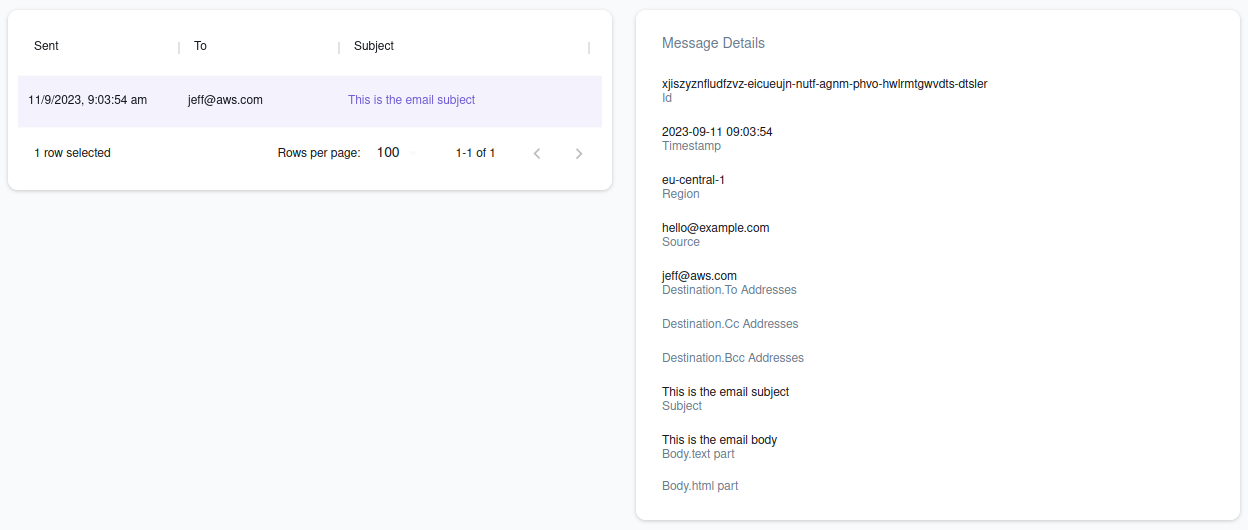Click the hello@example.com source address
This screenshot has width=1248, height=530.
click(x=715, y=228)
